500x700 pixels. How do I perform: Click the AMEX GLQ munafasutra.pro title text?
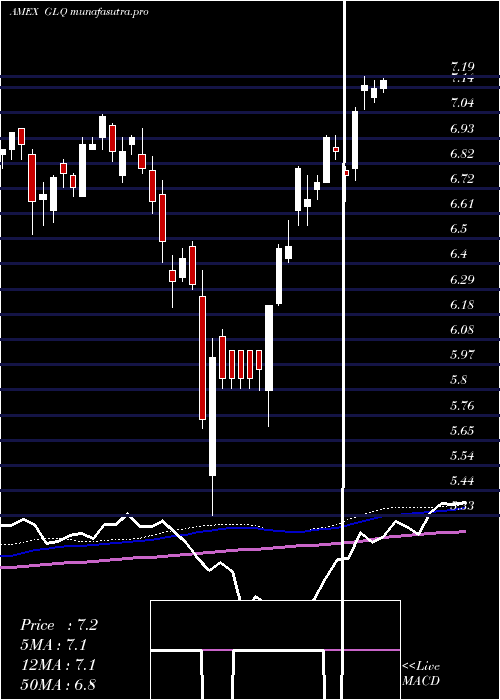coord(79,12)
